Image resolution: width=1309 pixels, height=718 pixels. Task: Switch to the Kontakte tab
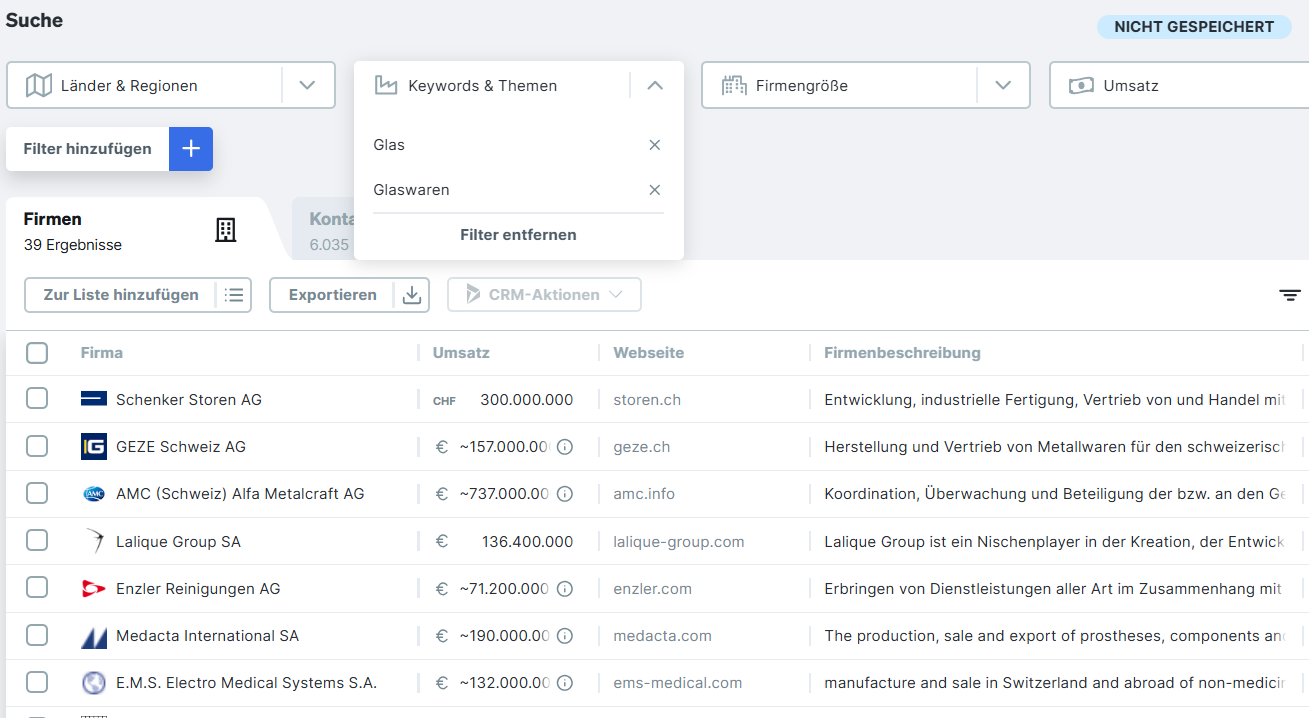click(x=322, y=231)
